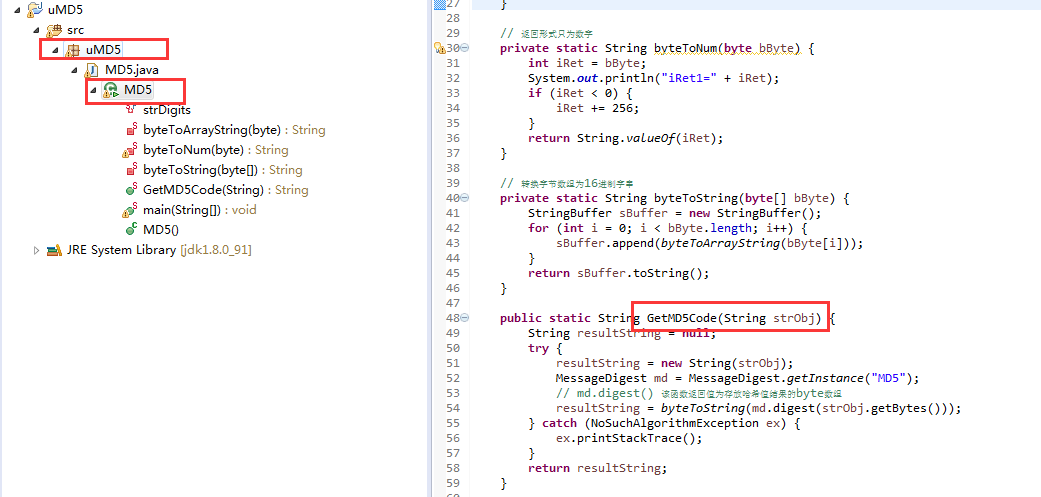Click 'int iRet = bByte;' on line 31

pyautogui.click(x=587, y=63)
